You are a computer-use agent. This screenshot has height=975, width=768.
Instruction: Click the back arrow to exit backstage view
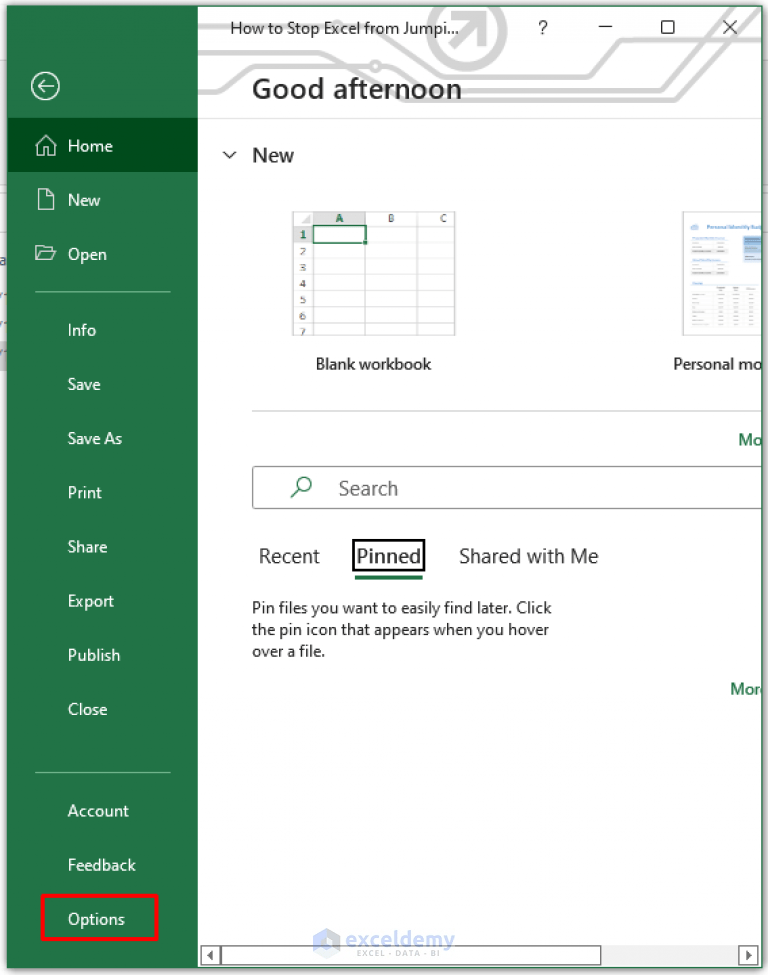[44, 87]
